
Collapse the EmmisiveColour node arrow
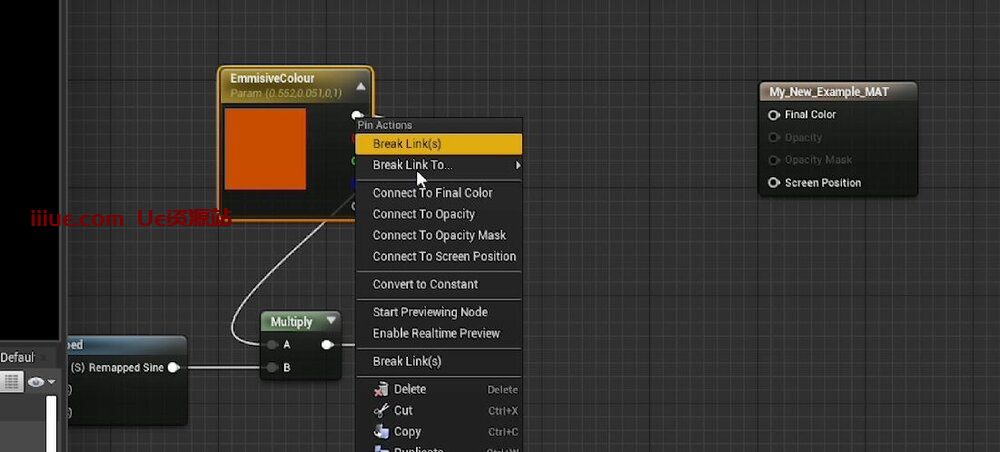point(361,86)
